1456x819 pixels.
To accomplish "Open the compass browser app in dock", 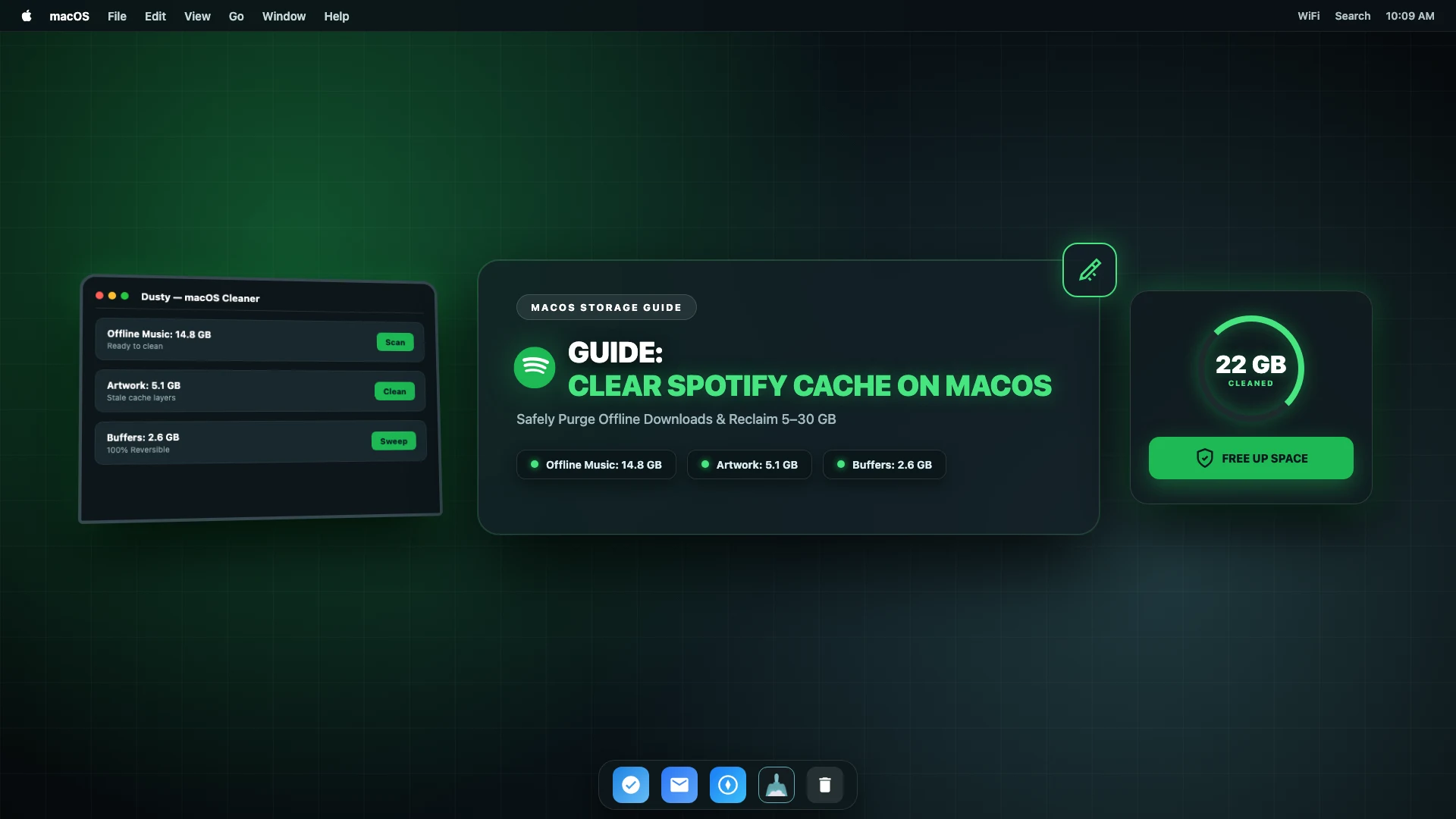I will click(x=728, y=785).
